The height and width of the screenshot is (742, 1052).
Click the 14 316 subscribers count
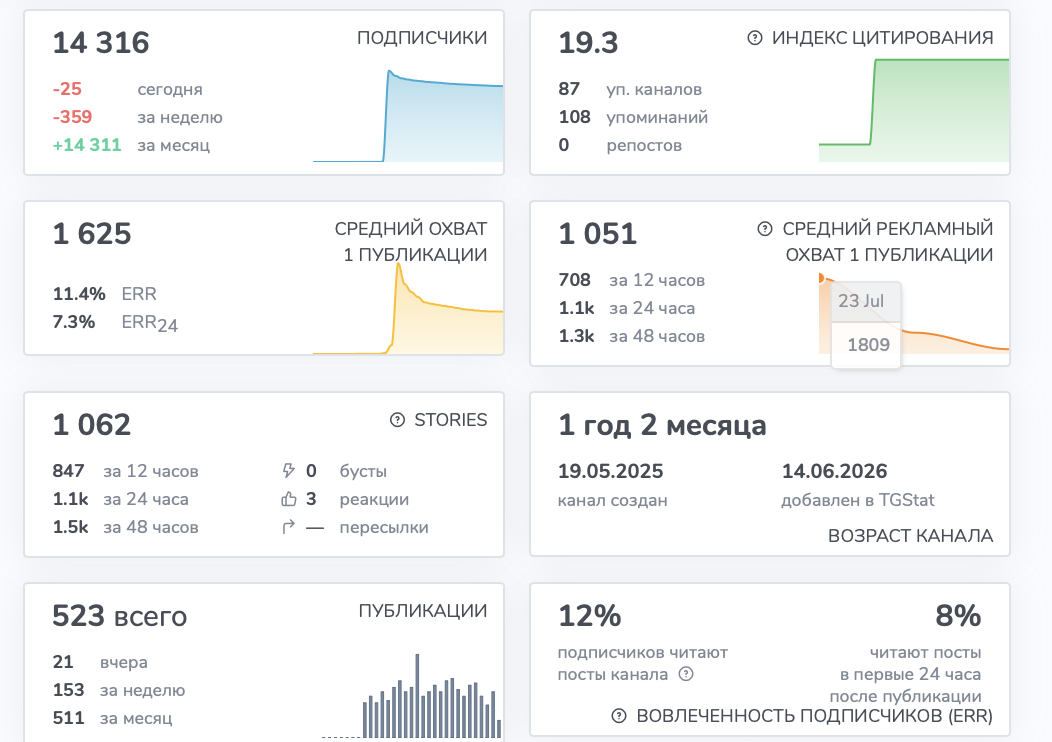pos(101,43)
